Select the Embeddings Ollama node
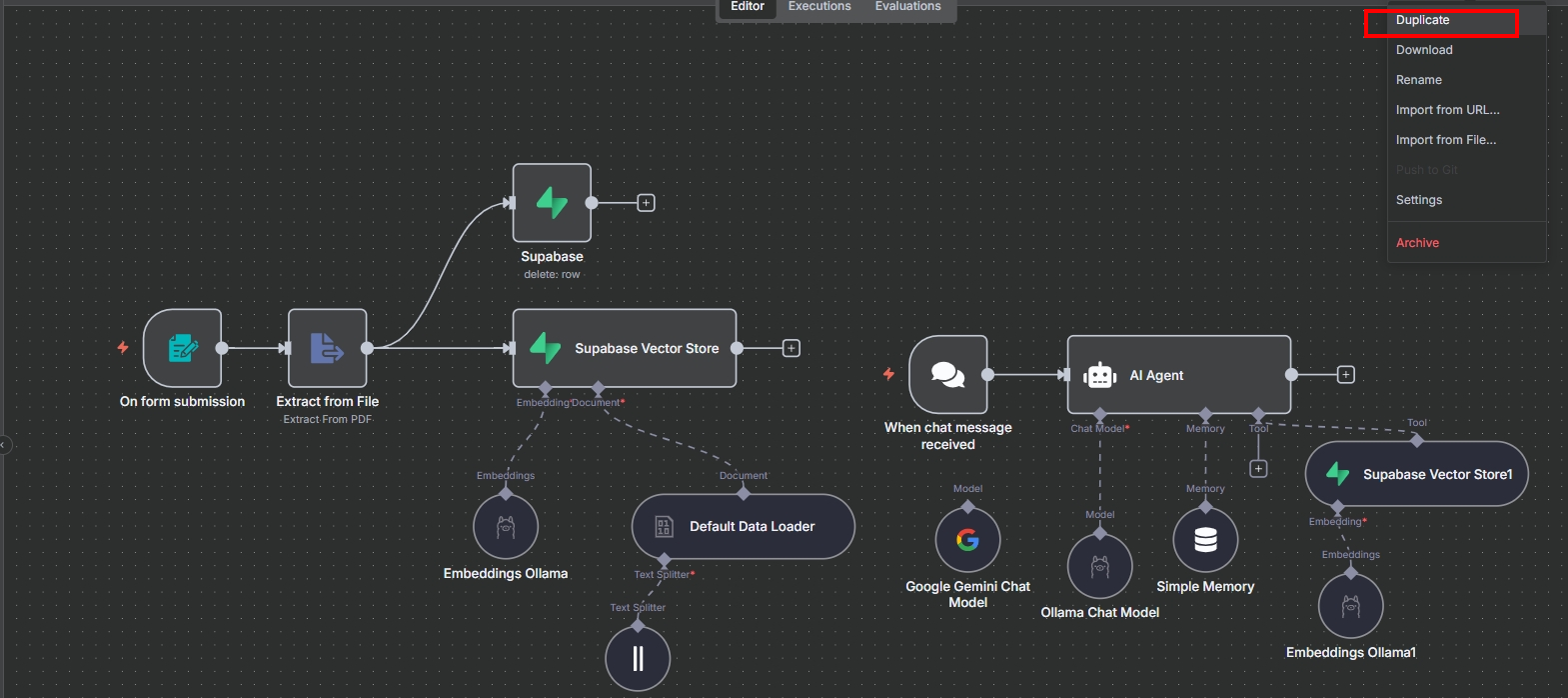This screenshot has height=698, width=1568. click(x=506, y=527)
